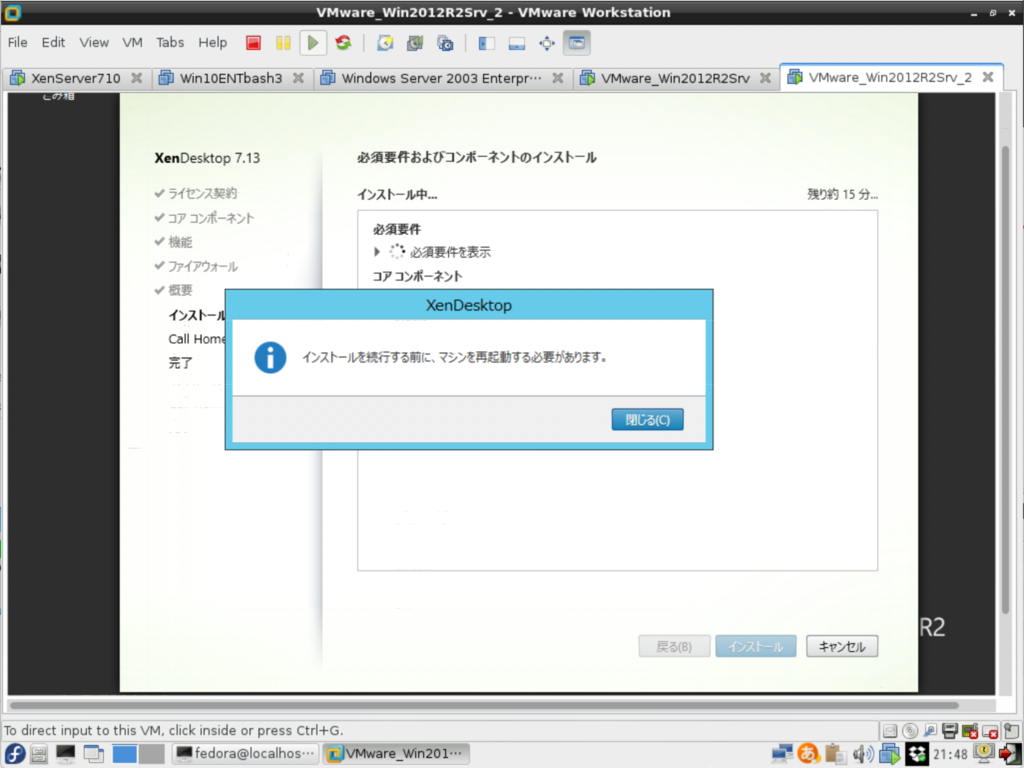Open the Fedora start menu icon
This screenshot has width=1024, height=768.
click(14, 754)
